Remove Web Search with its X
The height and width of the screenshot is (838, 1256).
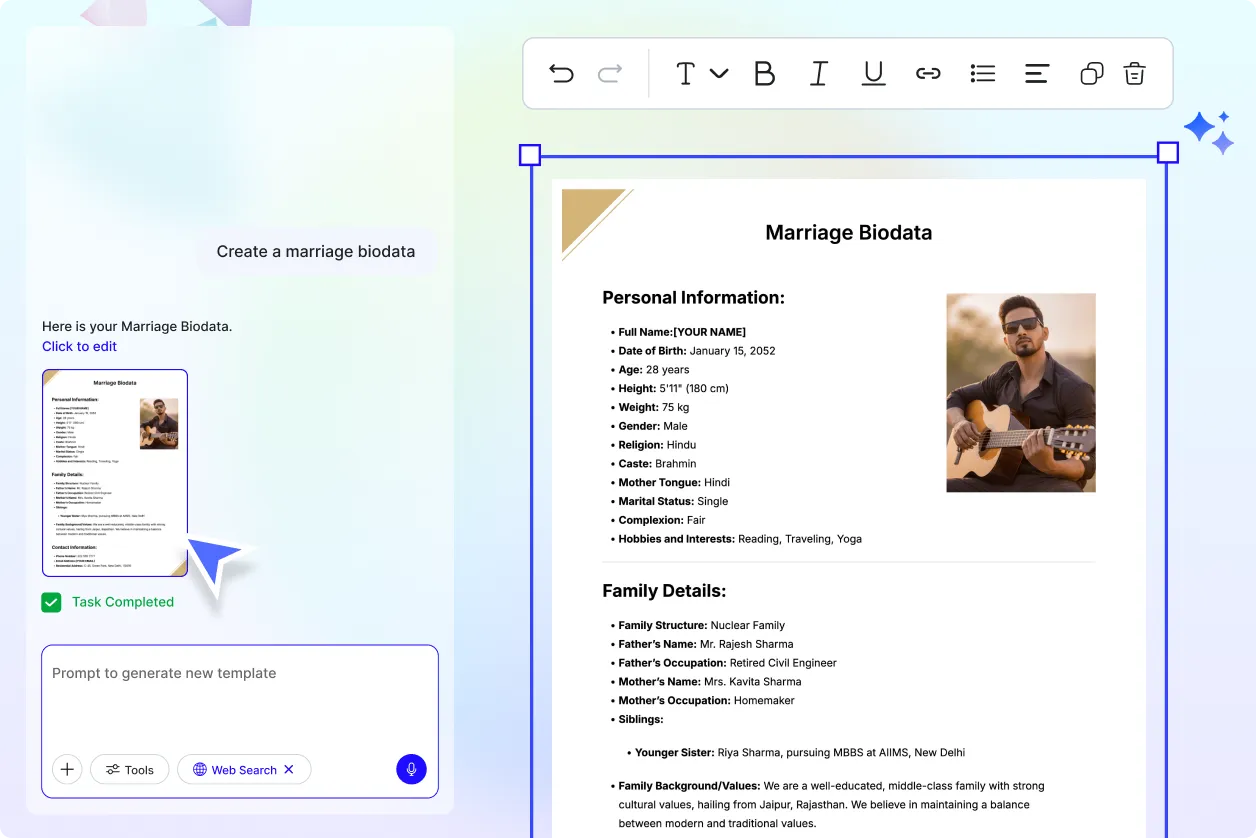(x=289, y=769)
